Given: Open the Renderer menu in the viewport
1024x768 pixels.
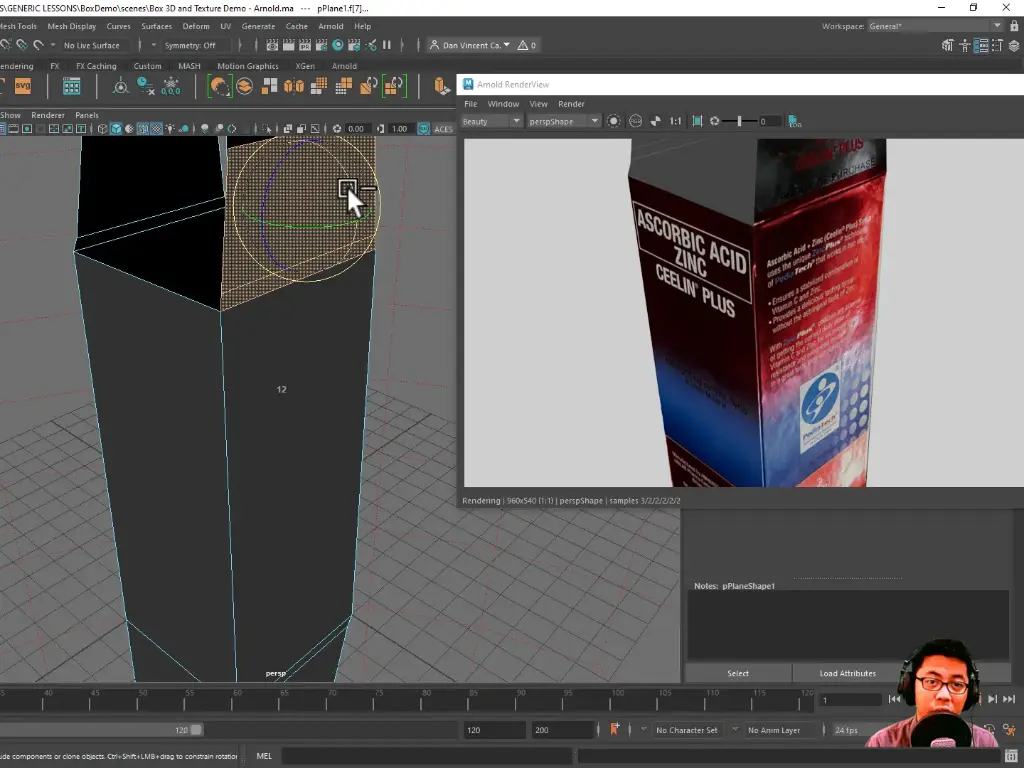Looking at the screenshot, I should pyautogui.click(x=47, y=115).
